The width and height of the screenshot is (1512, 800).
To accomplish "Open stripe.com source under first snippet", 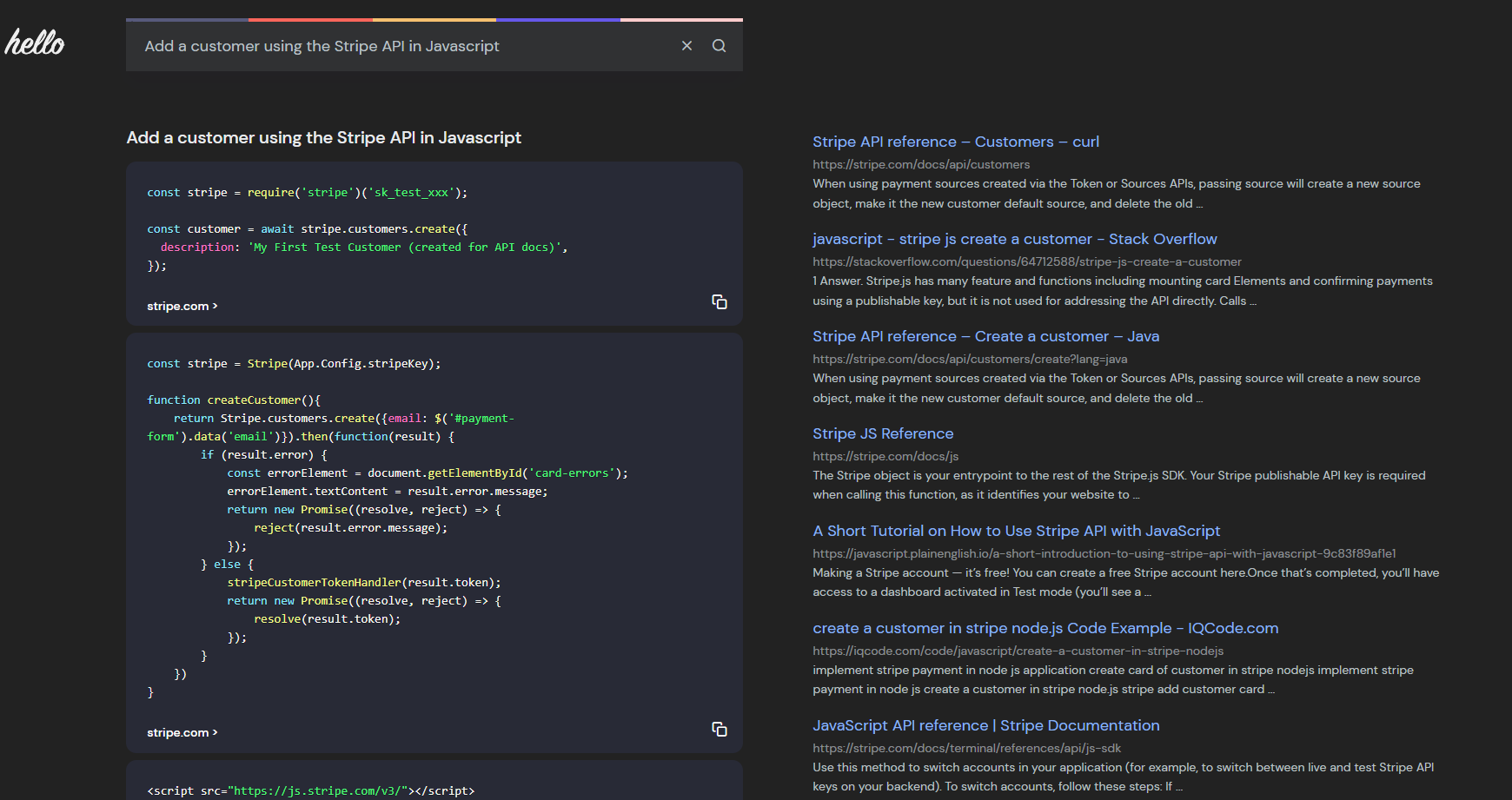I will 182,306.
